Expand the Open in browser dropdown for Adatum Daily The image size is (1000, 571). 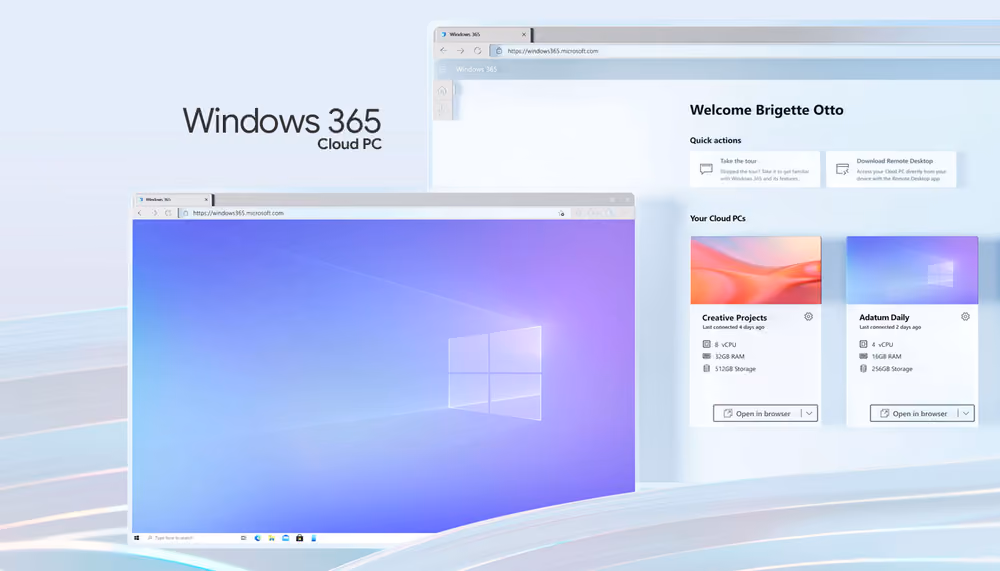tap(966, 413)
